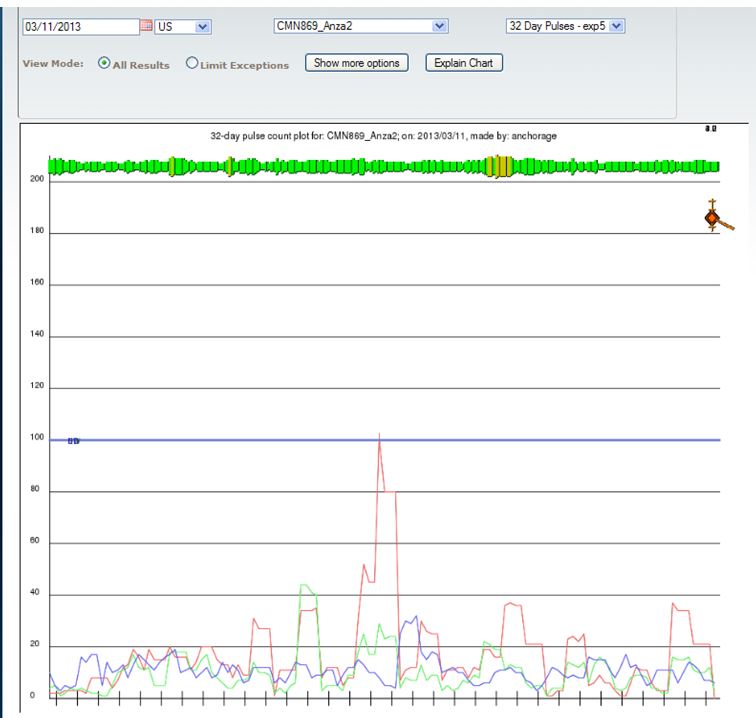This screenshot has width=756, height=718.
Task: Click the Show more options button
Action: (357, 63)
